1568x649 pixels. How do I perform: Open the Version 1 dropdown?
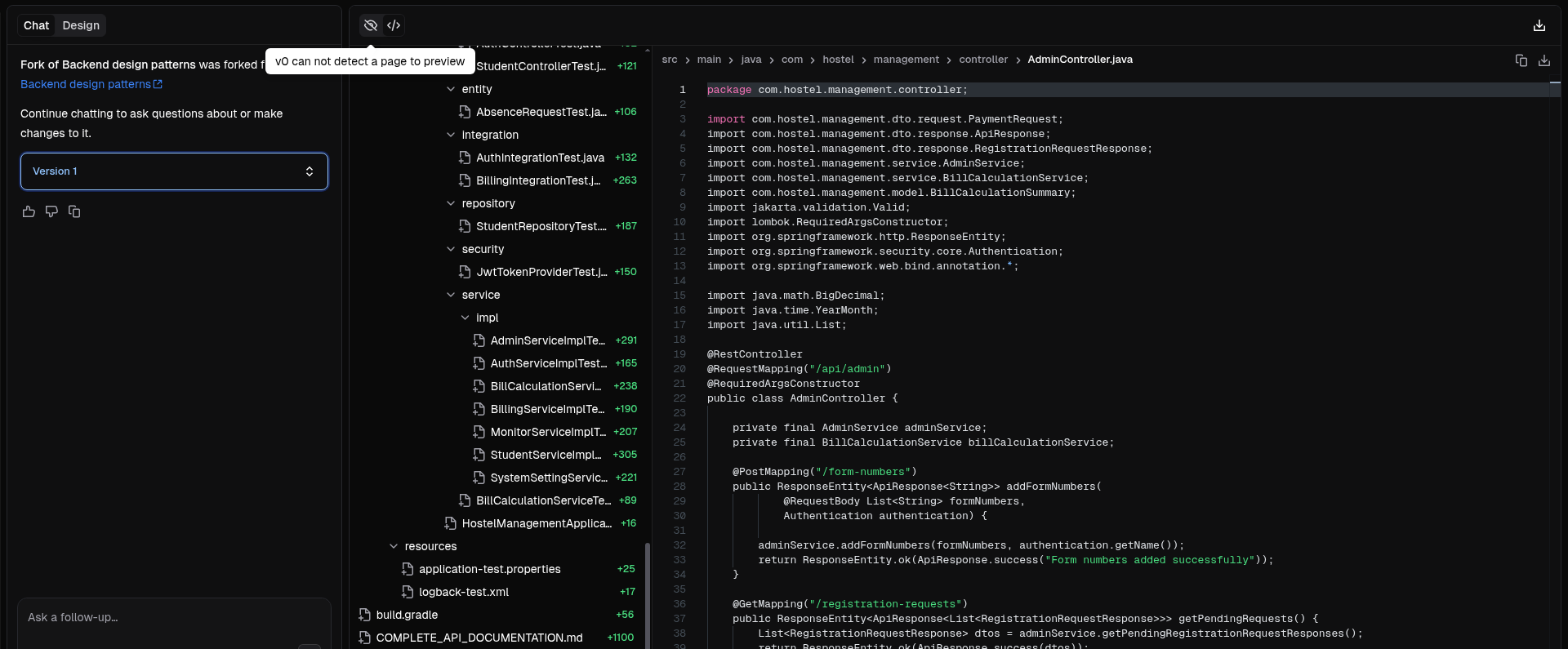(174, 171)
